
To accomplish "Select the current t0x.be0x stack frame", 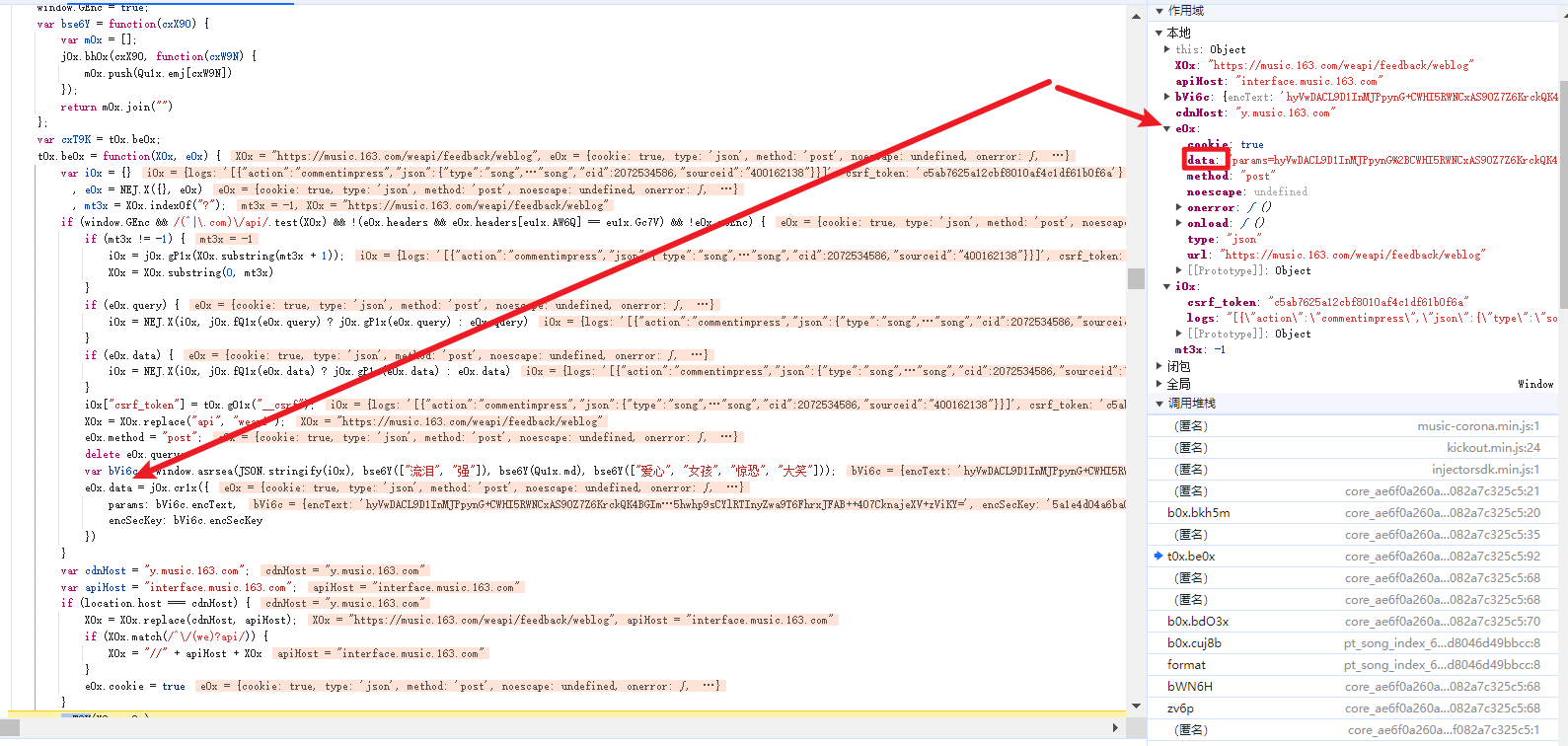I will coord(1354,557).
